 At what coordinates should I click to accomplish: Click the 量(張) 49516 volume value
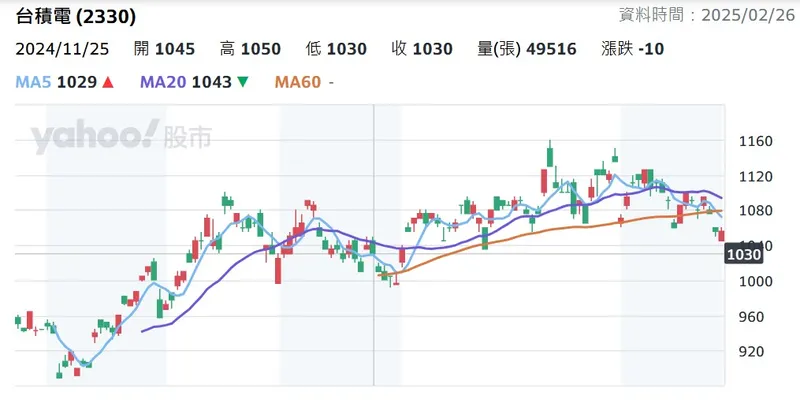(527, 49)
